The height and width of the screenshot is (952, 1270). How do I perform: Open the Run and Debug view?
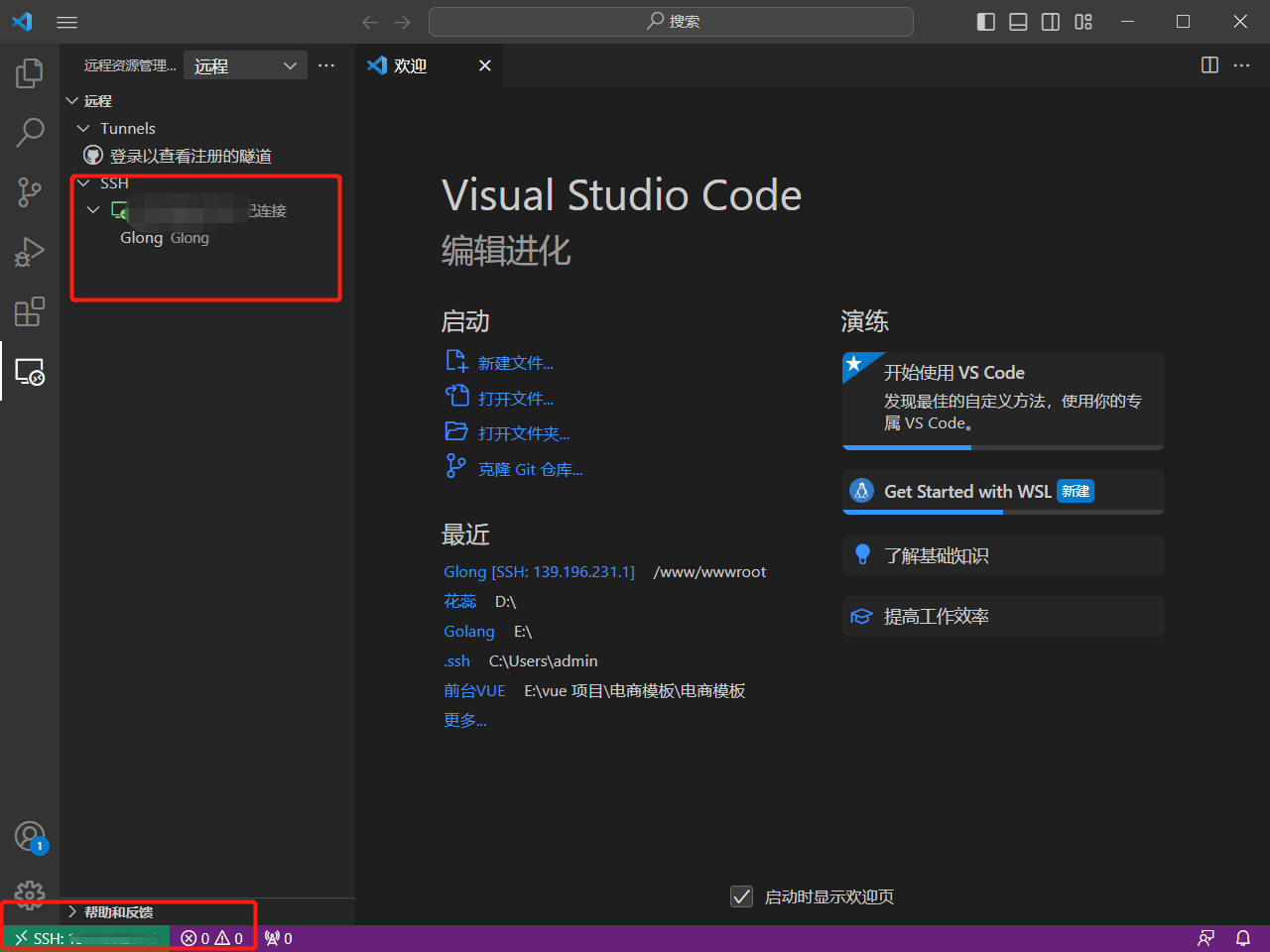click(x=30, y=252)
